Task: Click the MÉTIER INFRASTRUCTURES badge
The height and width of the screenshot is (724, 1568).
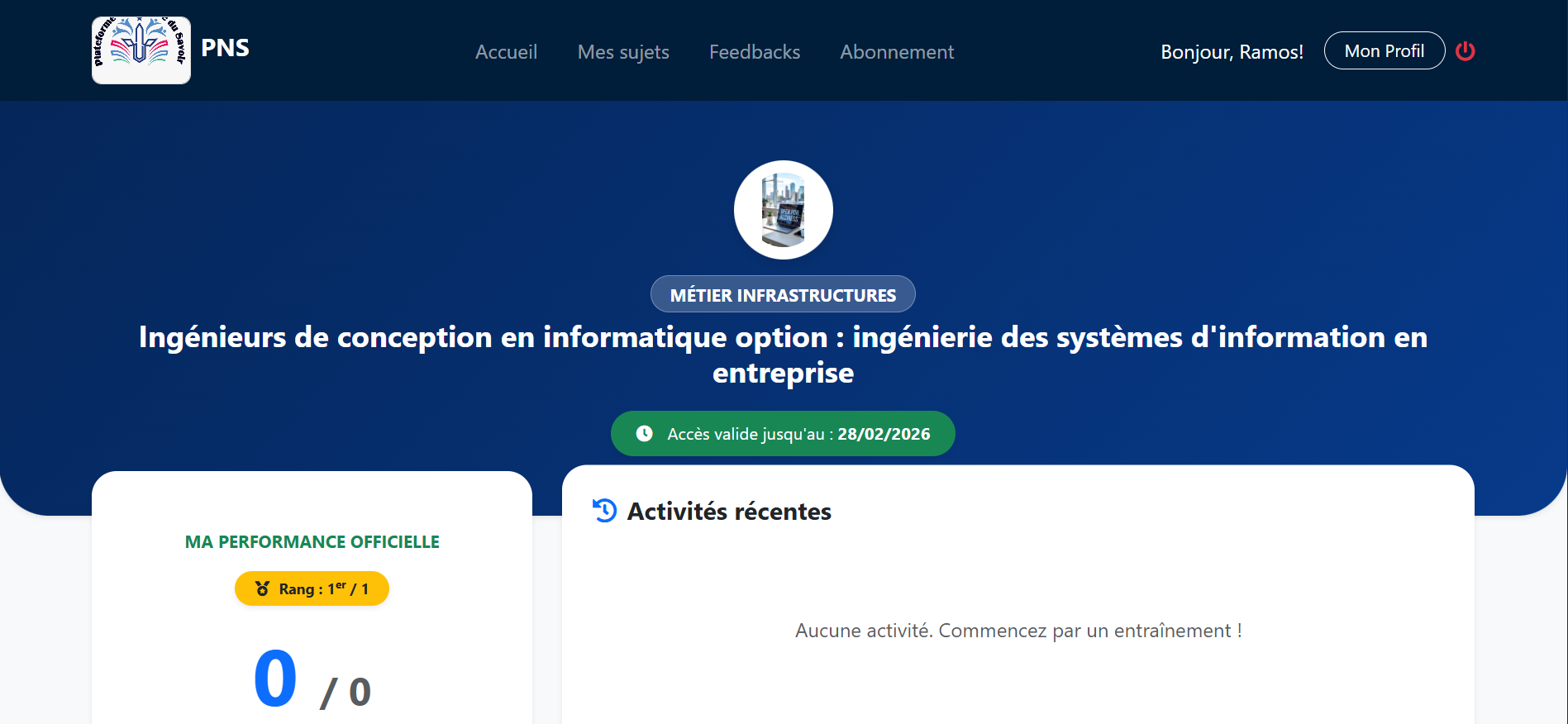Action: coord(783,294)
